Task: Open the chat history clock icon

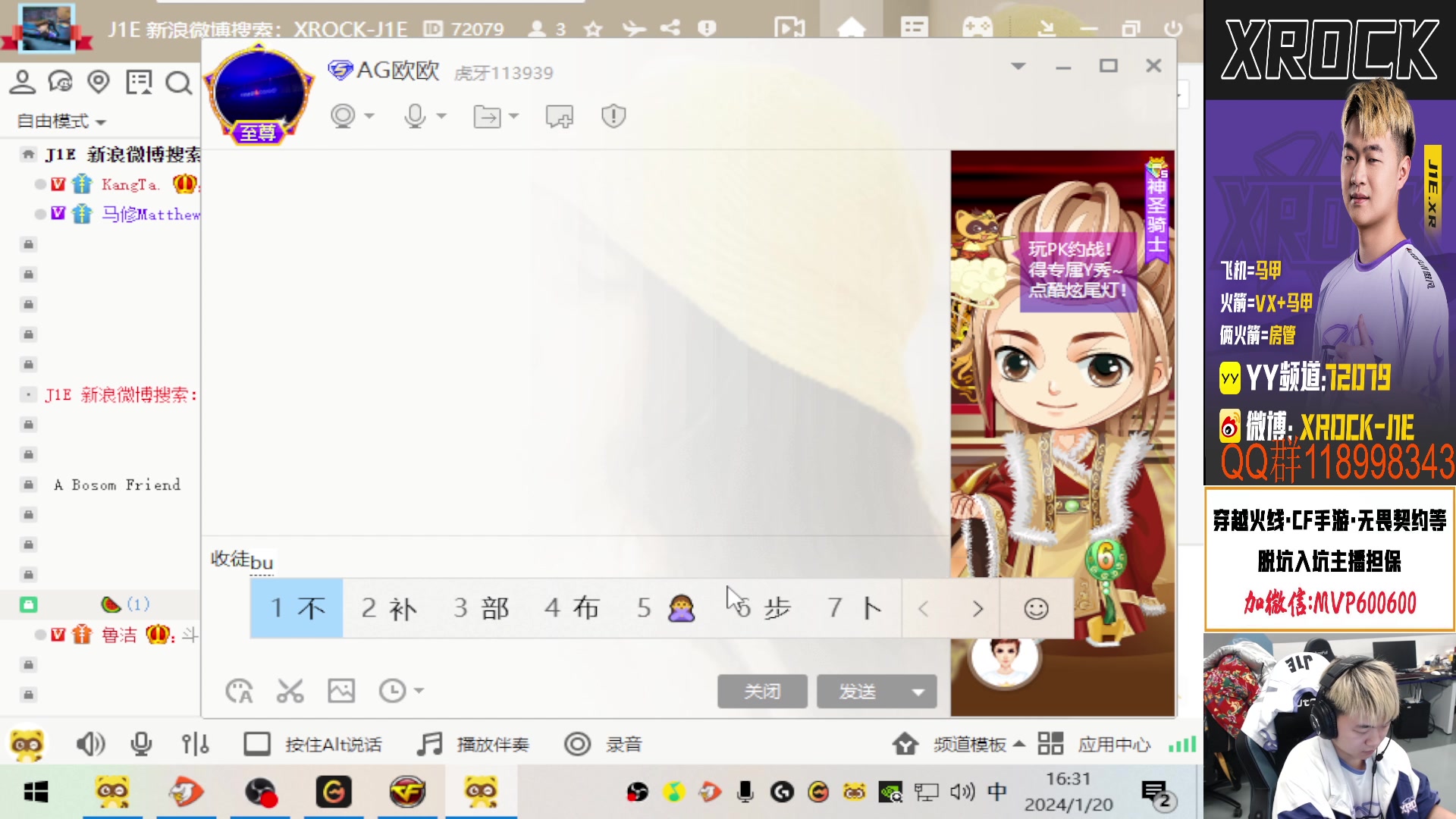Action: coord(392,691)
